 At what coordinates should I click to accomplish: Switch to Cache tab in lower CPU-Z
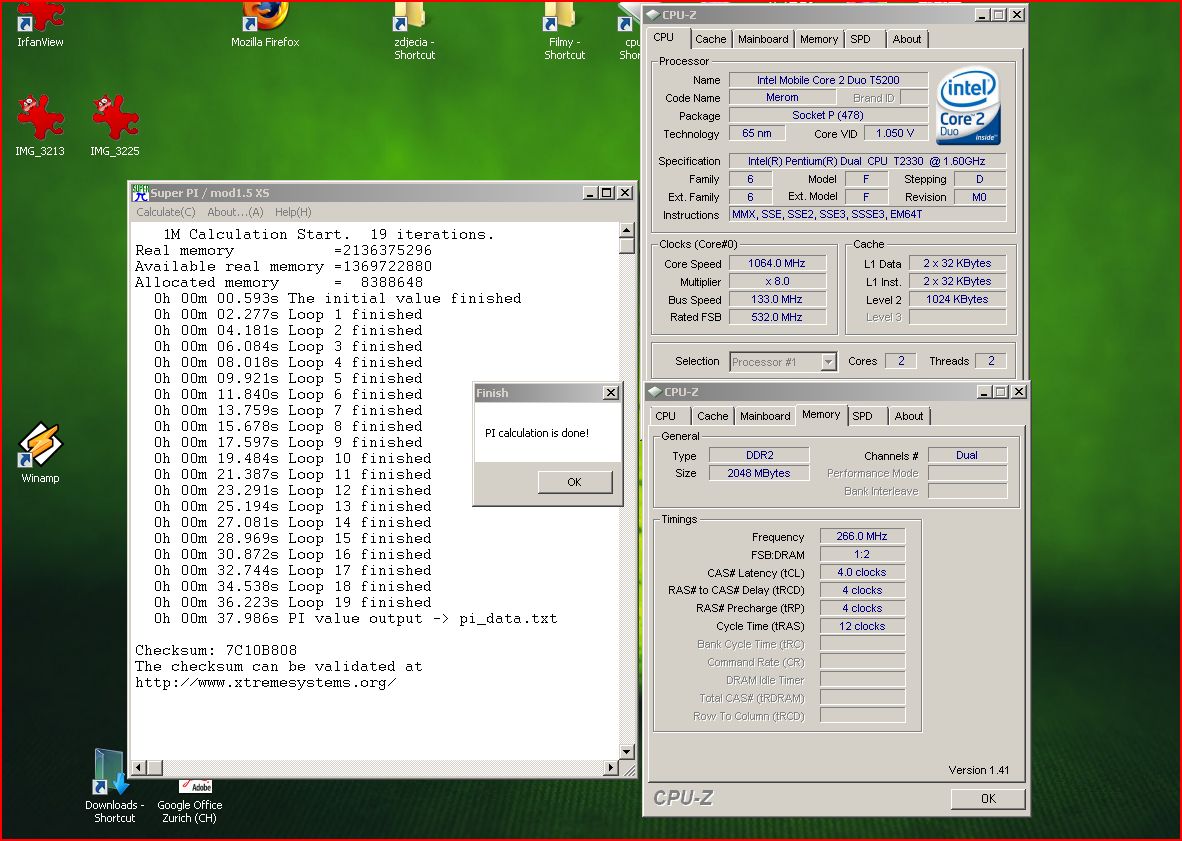coord(712,416)
